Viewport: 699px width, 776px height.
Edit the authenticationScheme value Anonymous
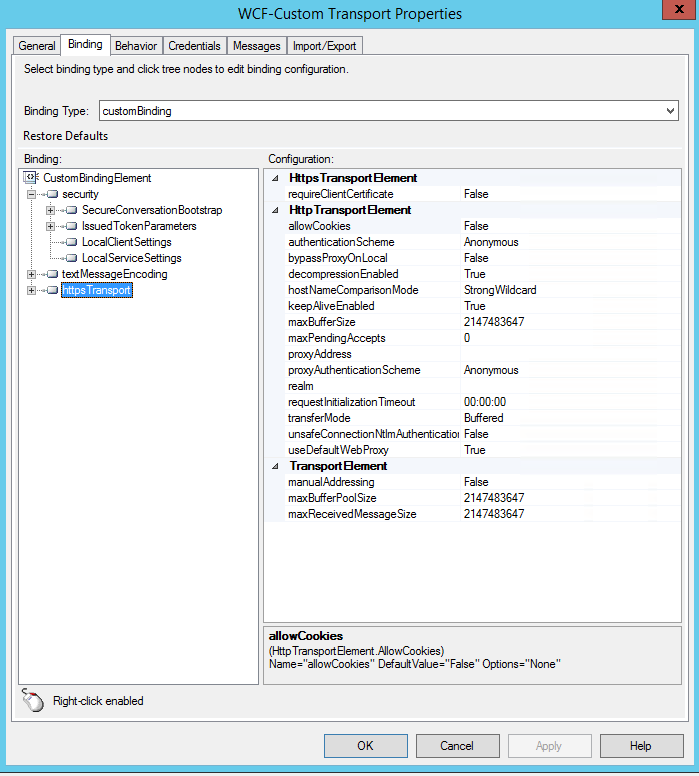click(x=570, y=242)
